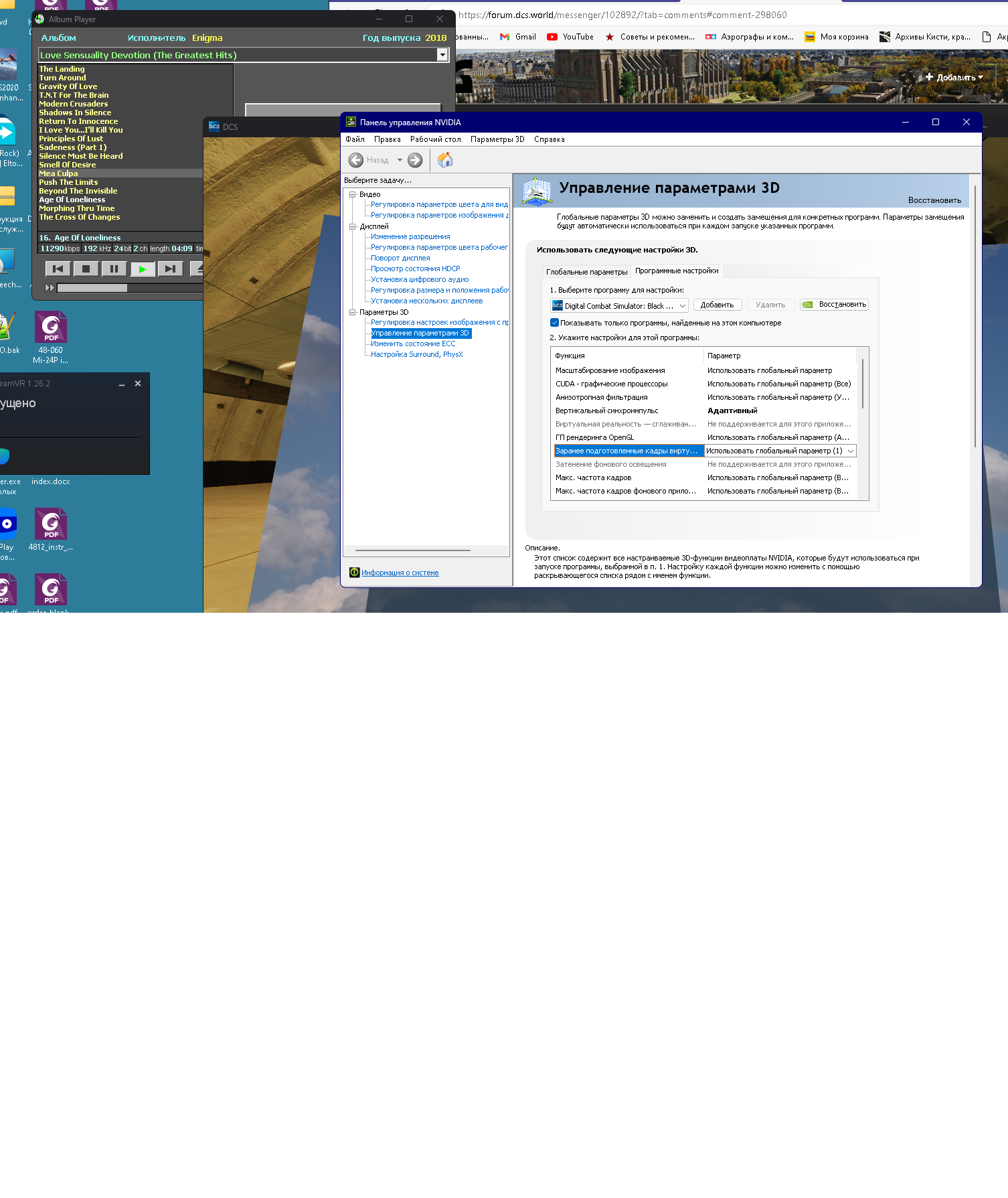Image resolution: width=1008 pixels, height=1198 pixels.
Task: Collapse the Видео tree node
Action: coord(352,194)
